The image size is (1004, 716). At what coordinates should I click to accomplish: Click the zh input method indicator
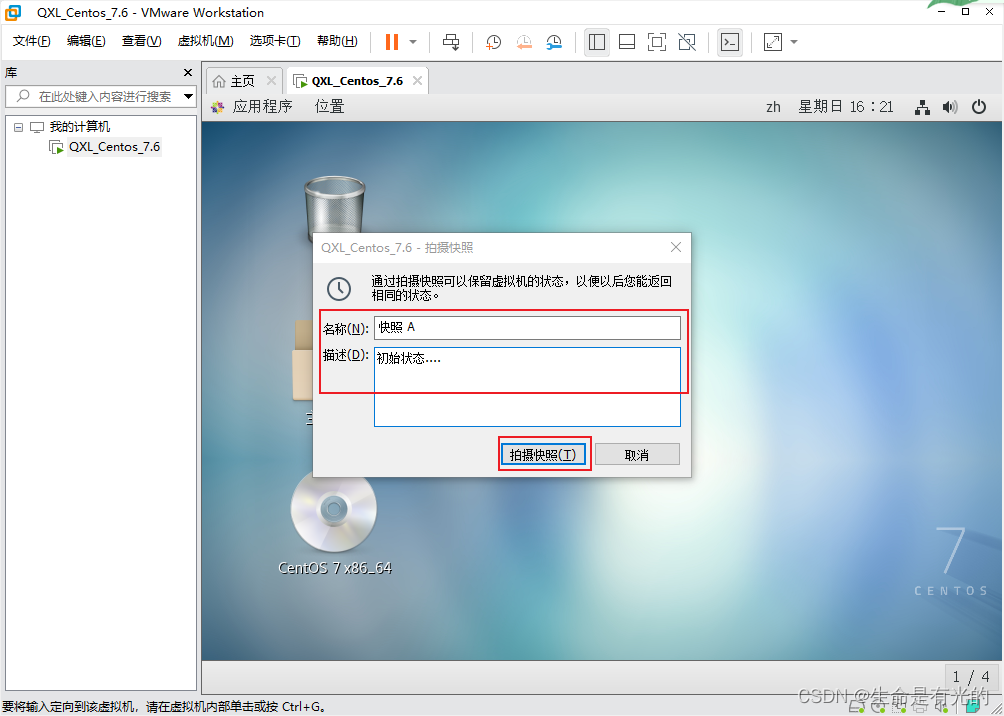click(x=773, y=107)
